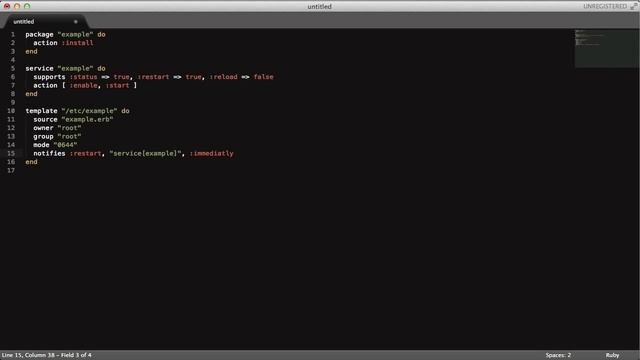Click the :start symbol on line 7

click(117, 85)
